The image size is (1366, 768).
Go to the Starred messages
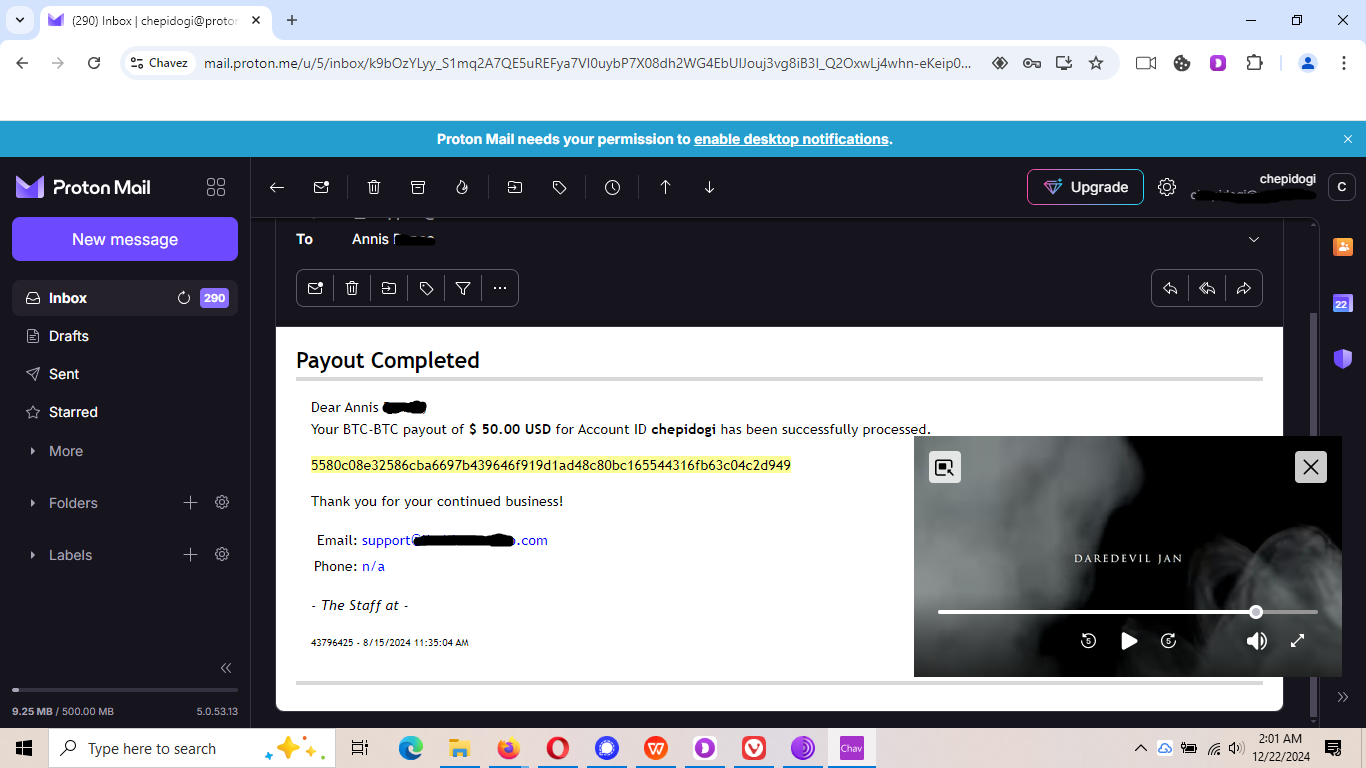click(x=73, y=412)
